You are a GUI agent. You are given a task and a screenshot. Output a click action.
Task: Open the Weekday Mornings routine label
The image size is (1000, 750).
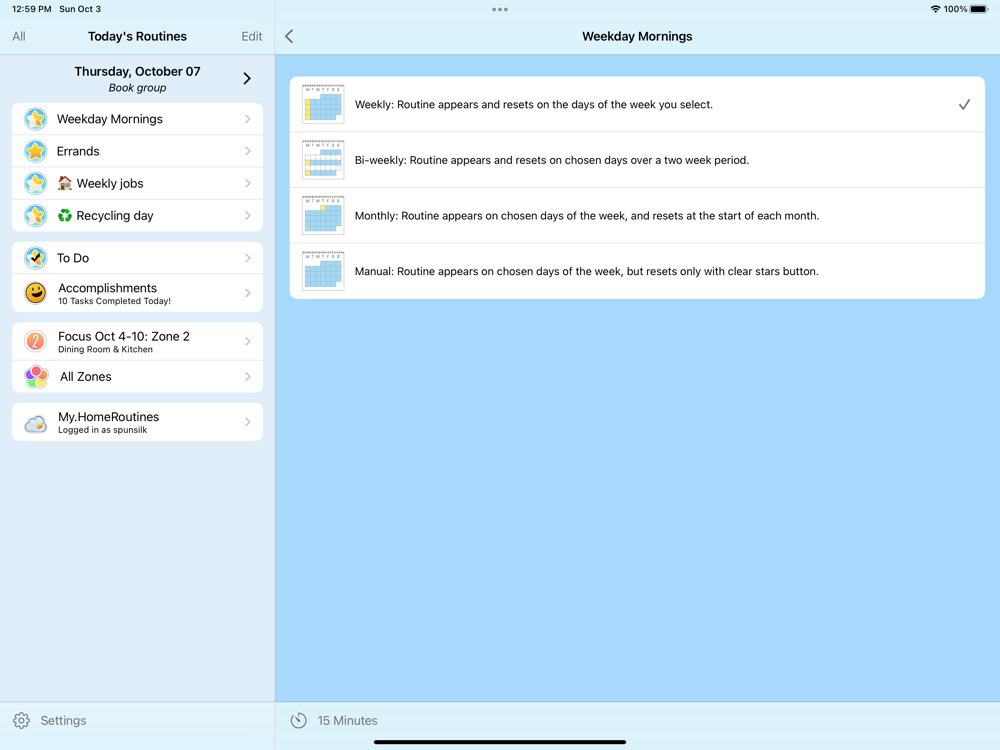click(110, 119)
